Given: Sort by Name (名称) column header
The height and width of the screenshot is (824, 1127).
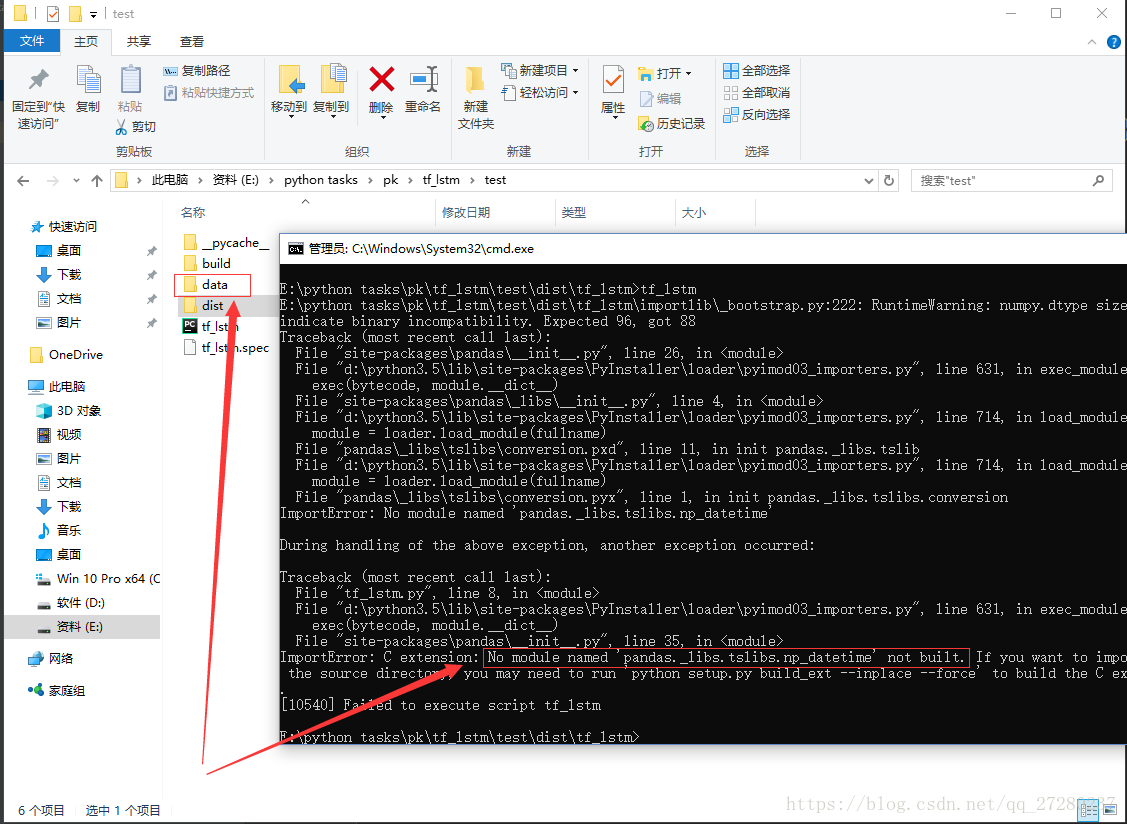Looking at the screenshot, I should tap(193, 213).
